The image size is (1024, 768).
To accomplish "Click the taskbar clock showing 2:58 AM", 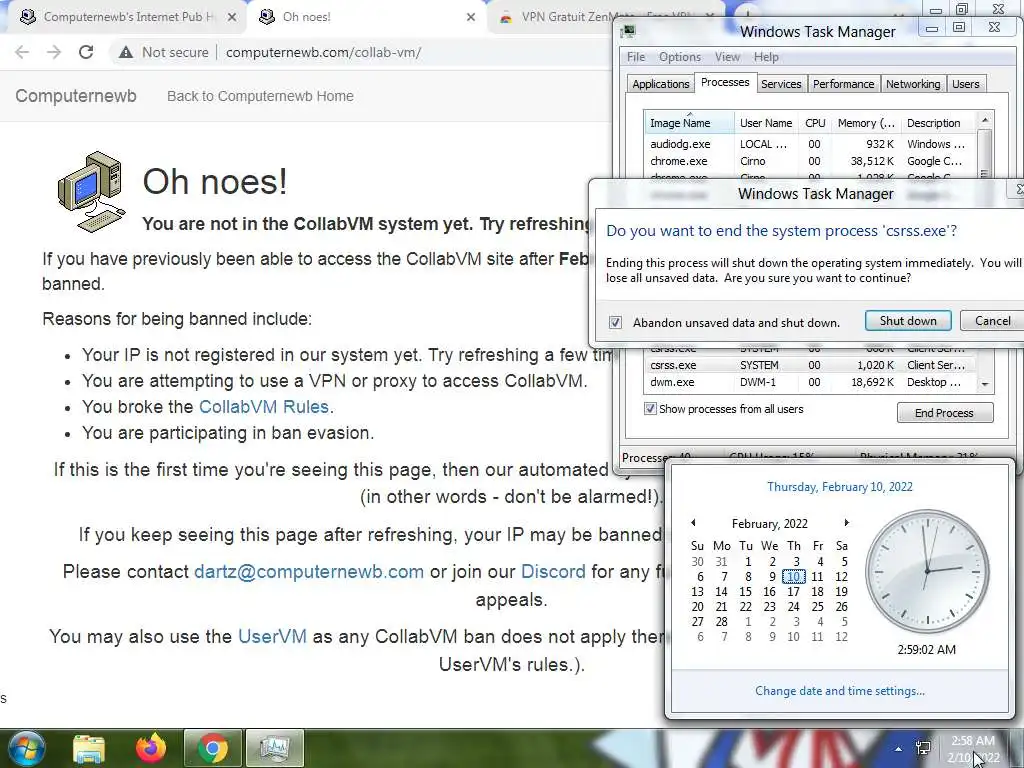I will (973, 749).
